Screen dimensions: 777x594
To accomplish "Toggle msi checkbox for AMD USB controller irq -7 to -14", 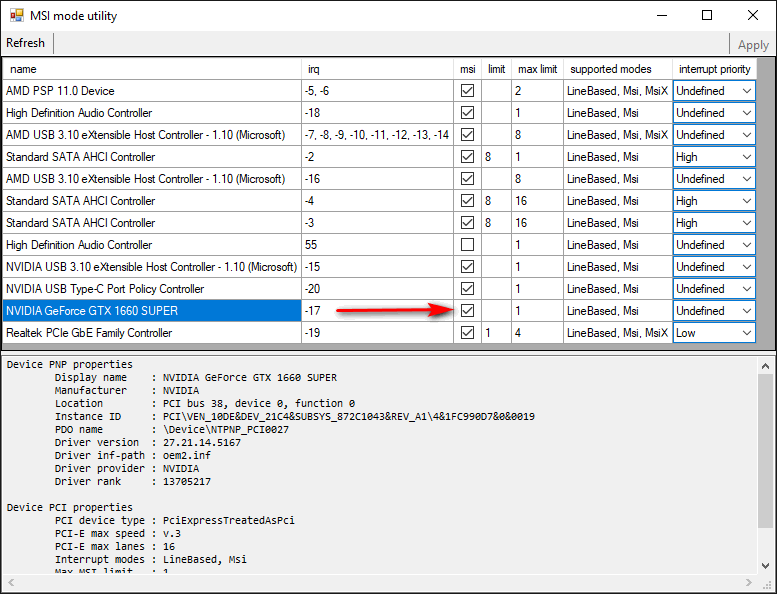I will [467, 135].
